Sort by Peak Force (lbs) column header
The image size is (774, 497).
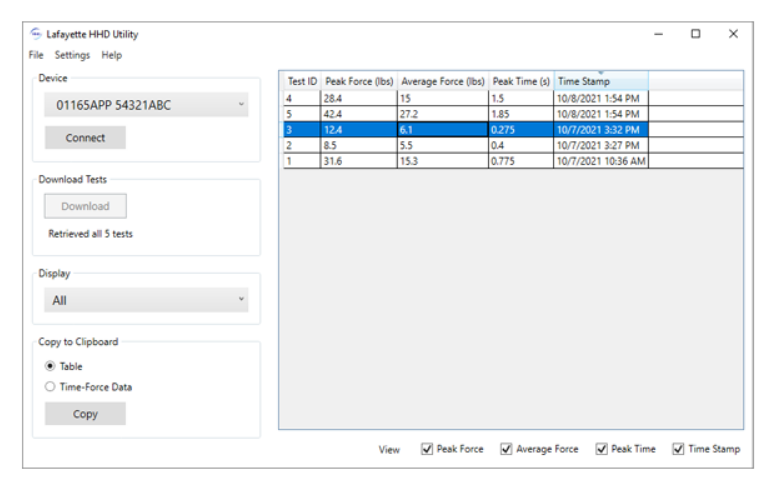(359, 81)
